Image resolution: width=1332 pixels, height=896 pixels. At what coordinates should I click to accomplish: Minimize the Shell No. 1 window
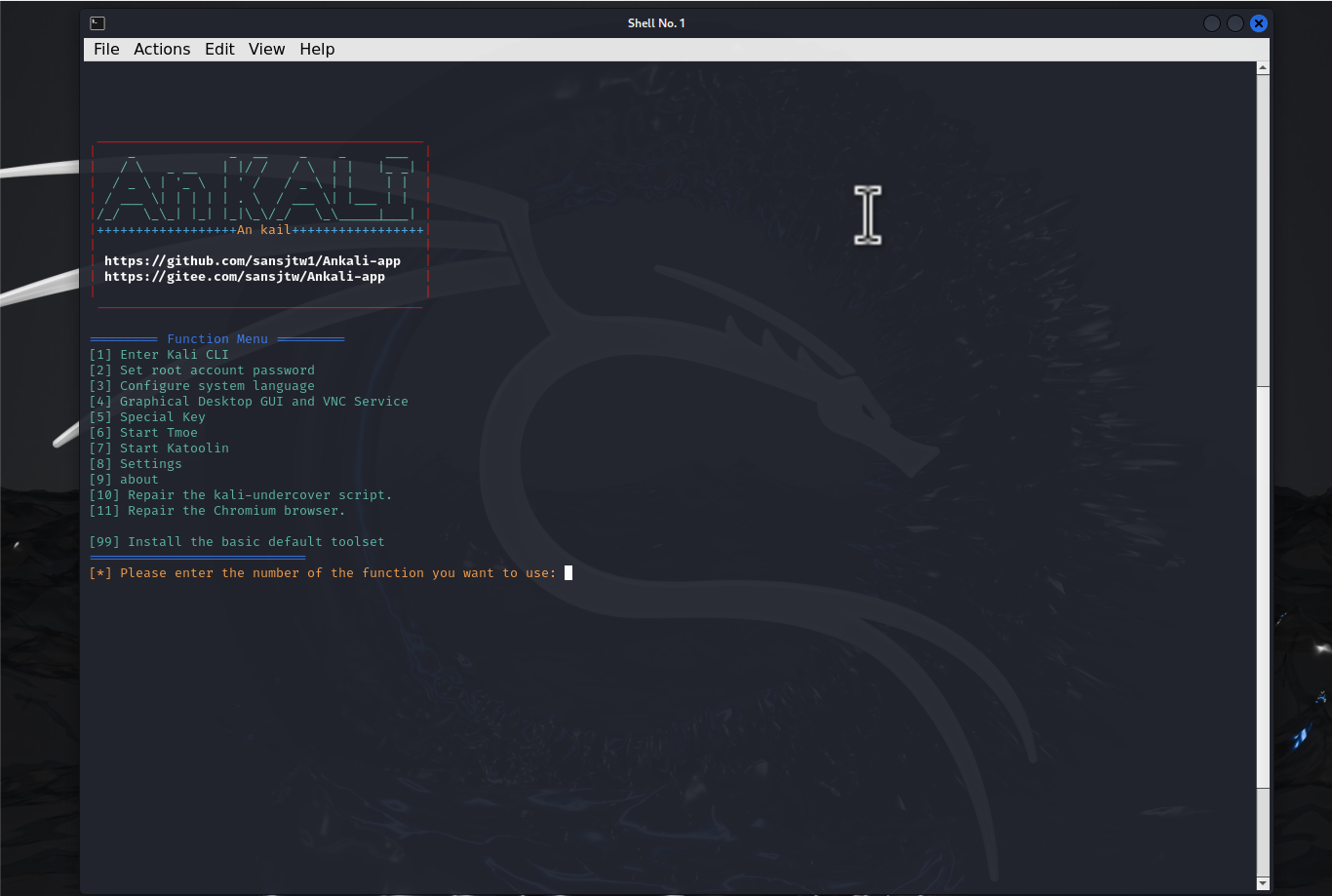[1212, 23]
